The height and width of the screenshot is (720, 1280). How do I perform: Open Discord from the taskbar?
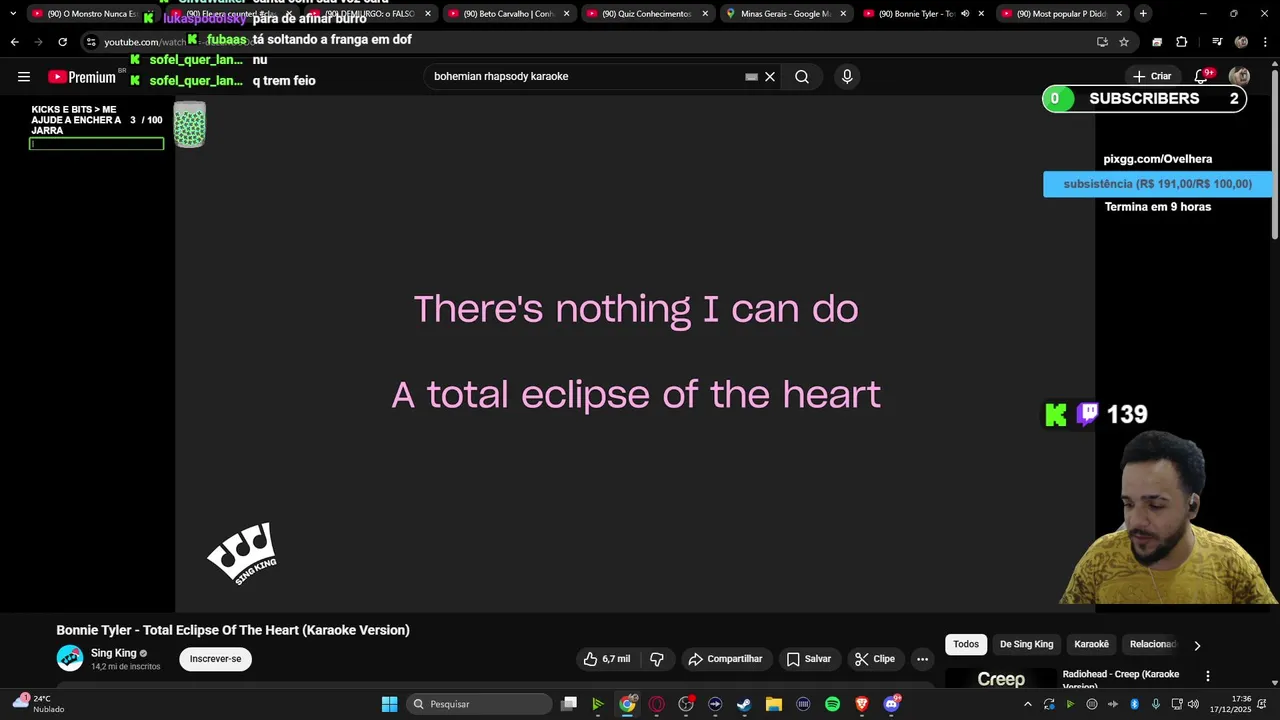pos(891,704)
